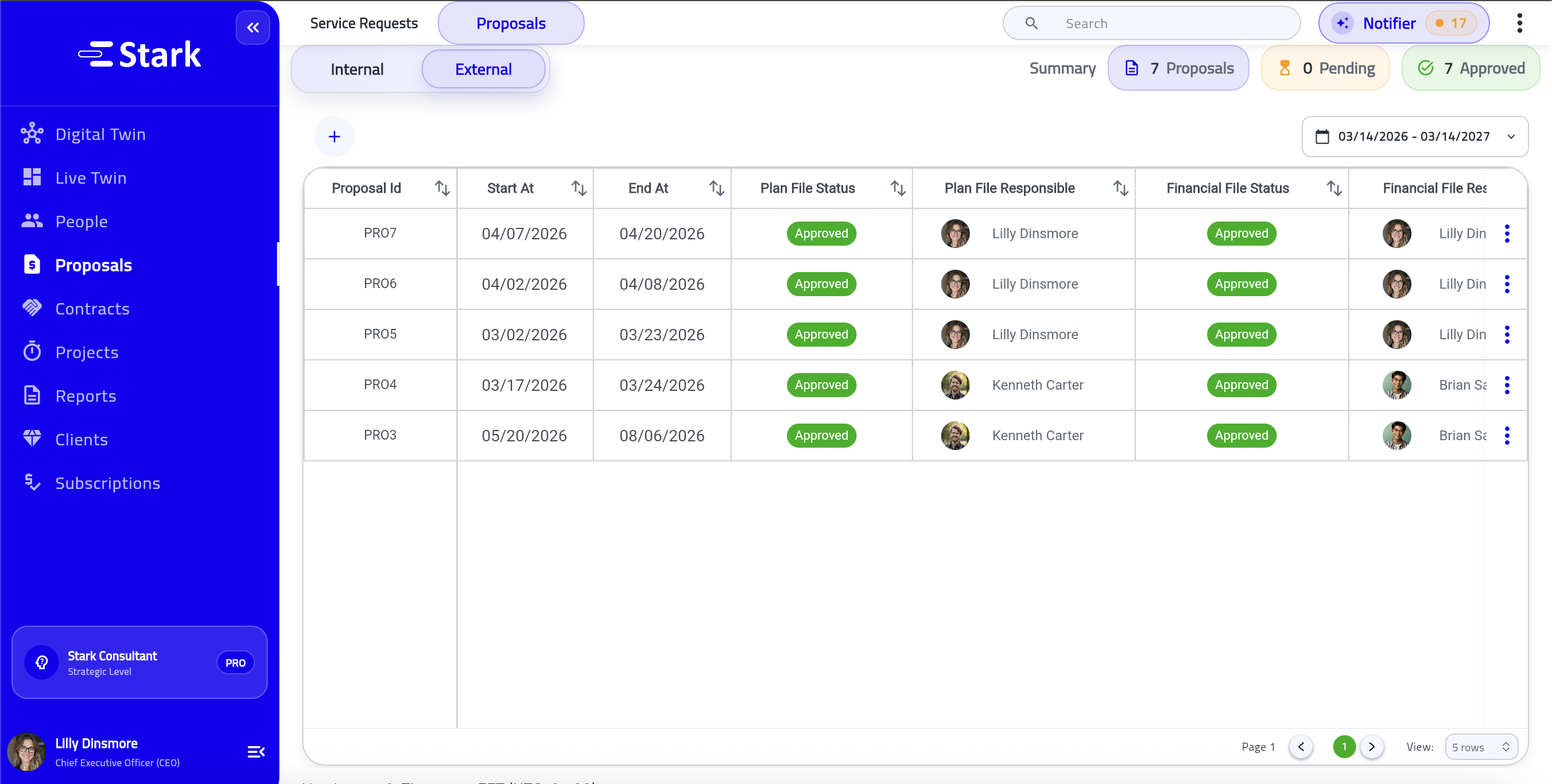Click the 7 Approved summary badge
This screenshot has height=784, width=1552.
(x=1470, y=68)
